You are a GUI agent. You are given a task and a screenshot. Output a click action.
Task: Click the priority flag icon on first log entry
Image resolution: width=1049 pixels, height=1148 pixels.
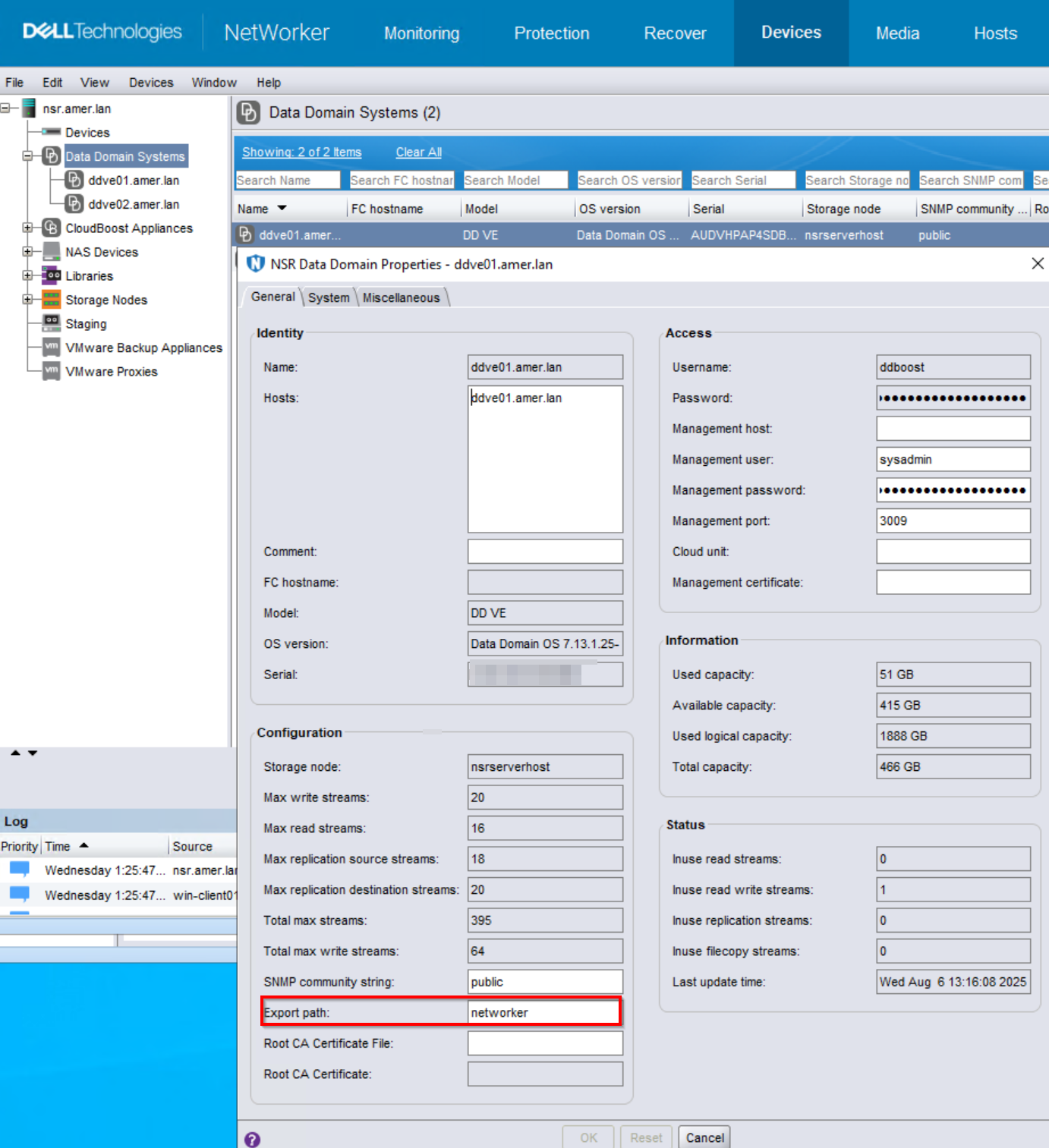pos(18,870)
